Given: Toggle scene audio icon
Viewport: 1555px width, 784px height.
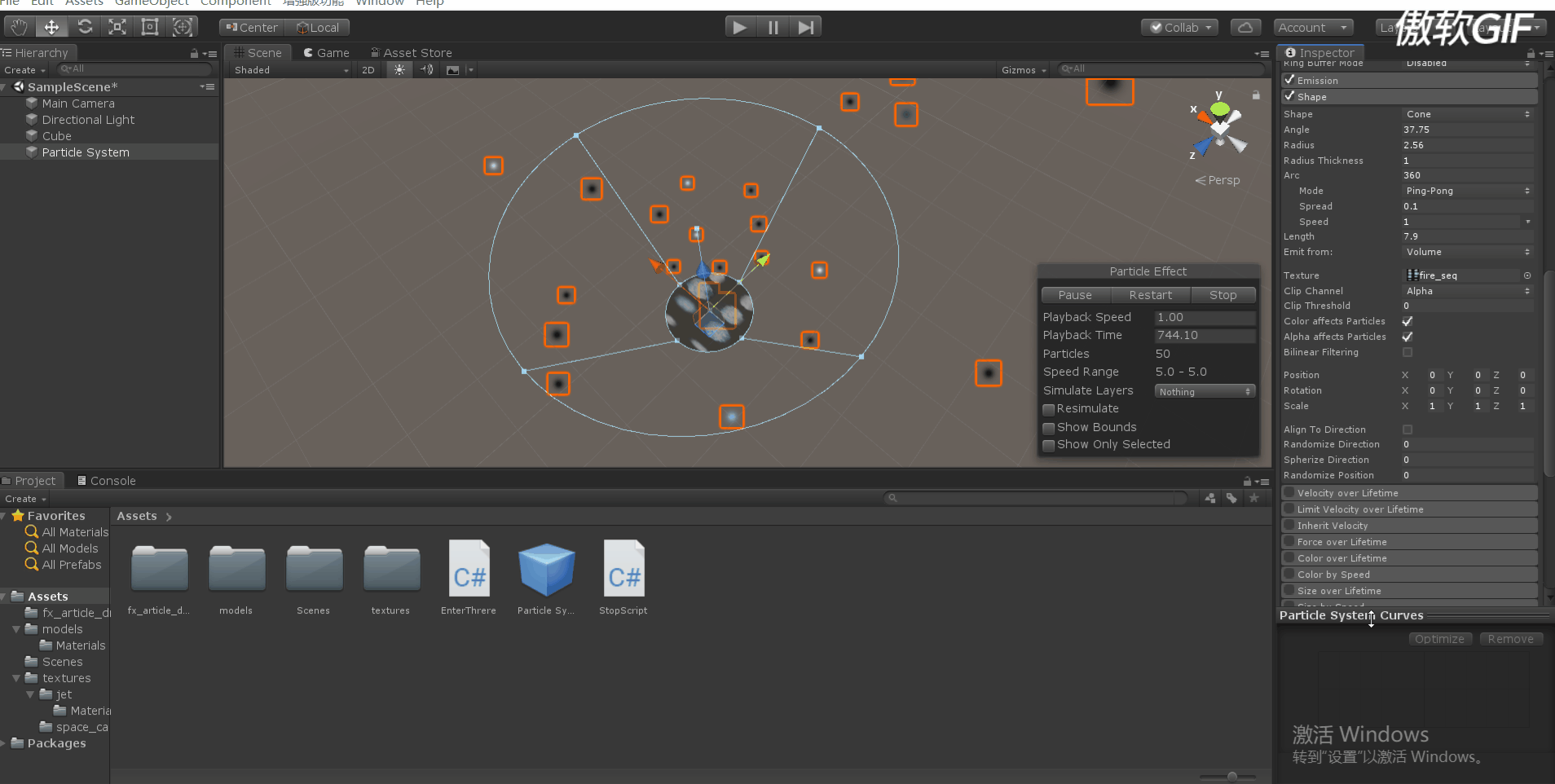Looking at the screenshot, I should (427, 70).
